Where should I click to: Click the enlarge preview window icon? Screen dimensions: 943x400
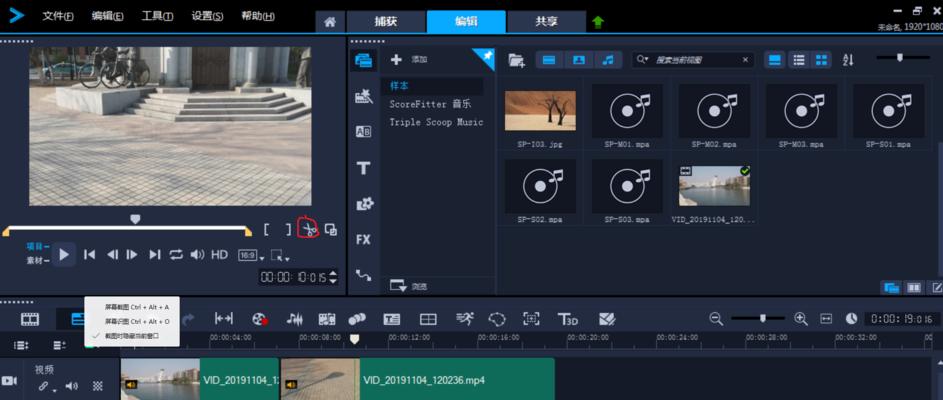(331, 229)
